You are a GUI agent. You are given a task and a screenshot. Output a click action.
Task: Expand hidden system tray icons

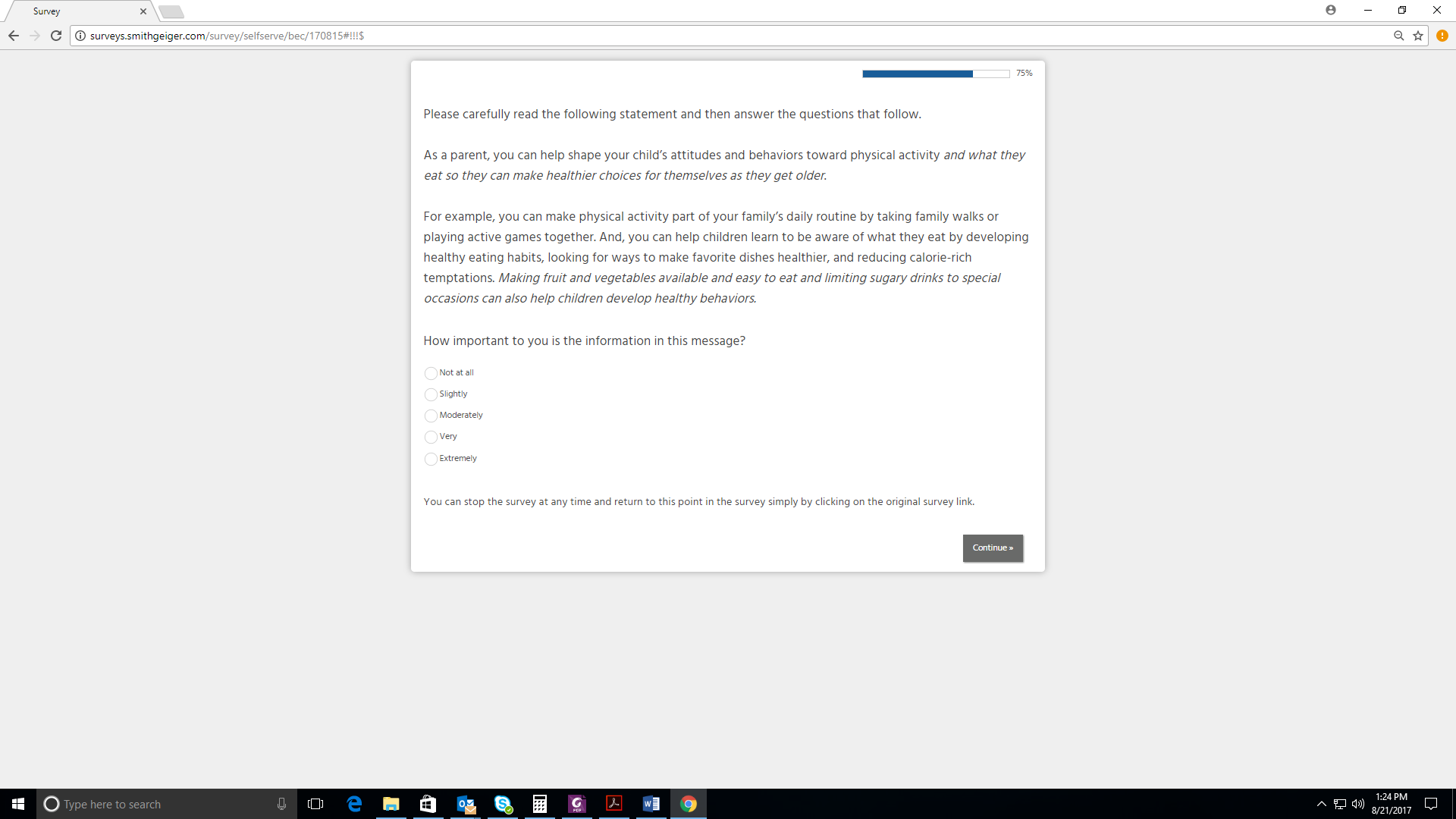pyautogui.click(x=1322, y=804)
